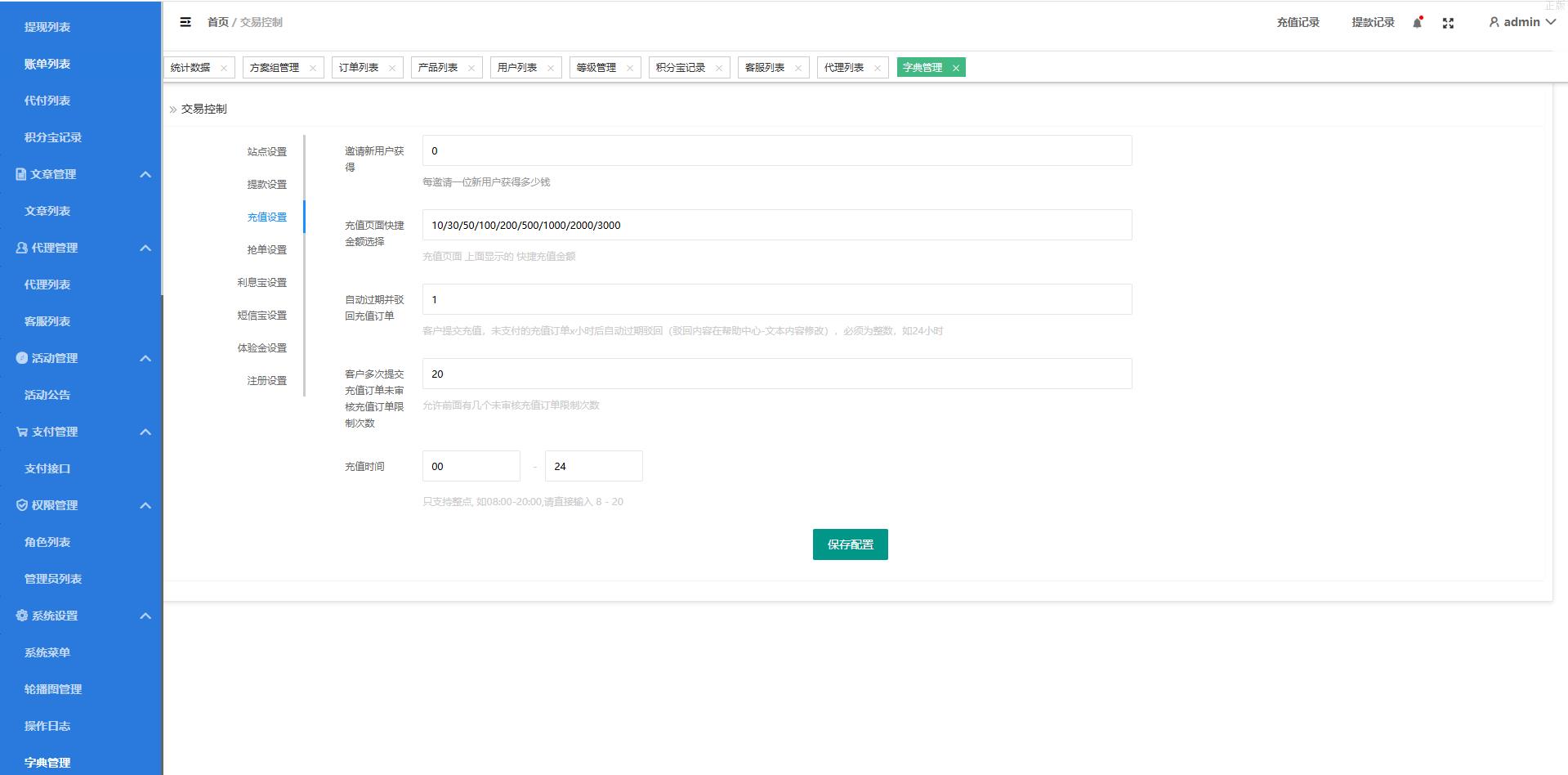Go to 首页 in the breadcrumb

click(217, 22)
